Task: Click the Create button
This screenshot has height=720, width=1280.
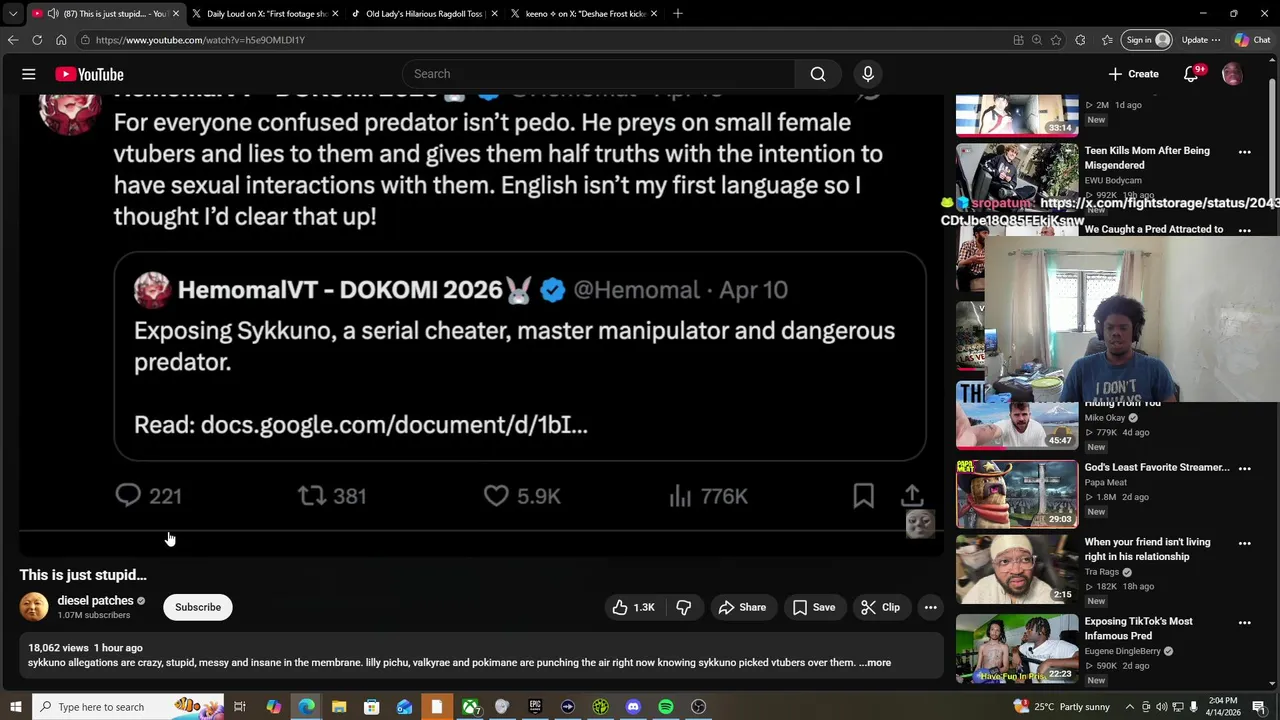Action: [x=1133, y=74]
